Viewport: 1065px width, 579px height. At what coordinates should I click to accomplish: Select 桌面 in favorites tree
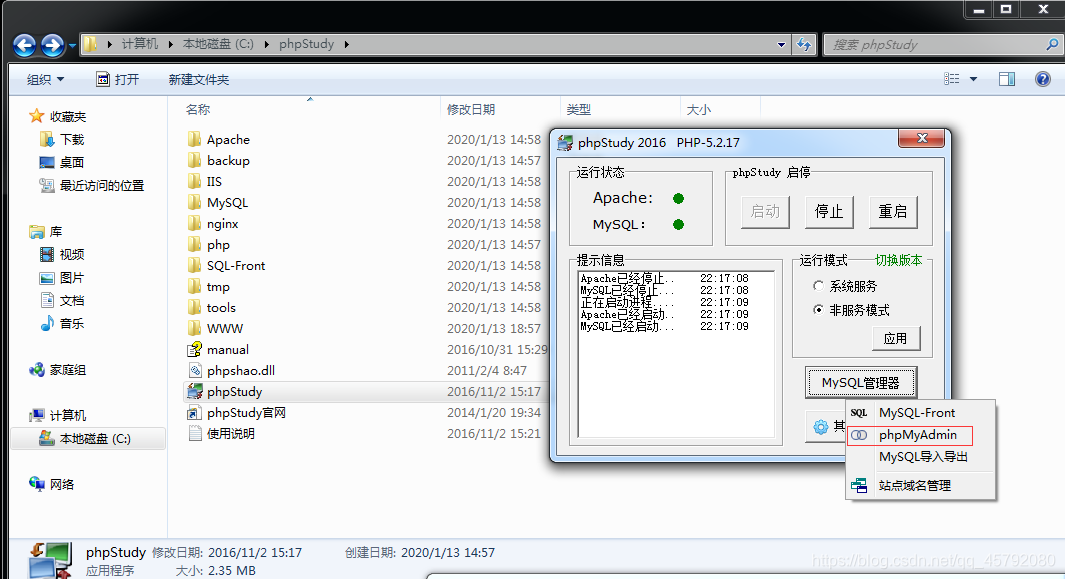71,162
